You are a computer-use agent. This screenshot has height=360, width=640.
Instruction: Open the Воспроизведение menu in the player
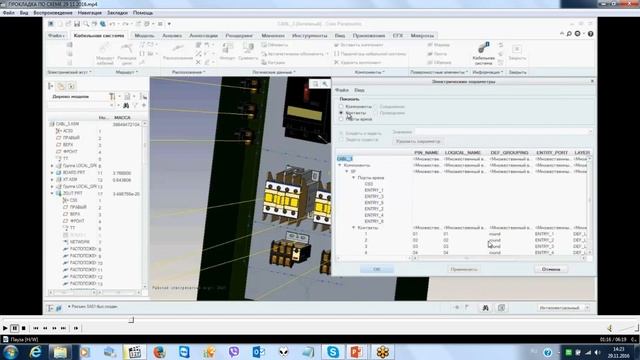[x=53, y=13]
